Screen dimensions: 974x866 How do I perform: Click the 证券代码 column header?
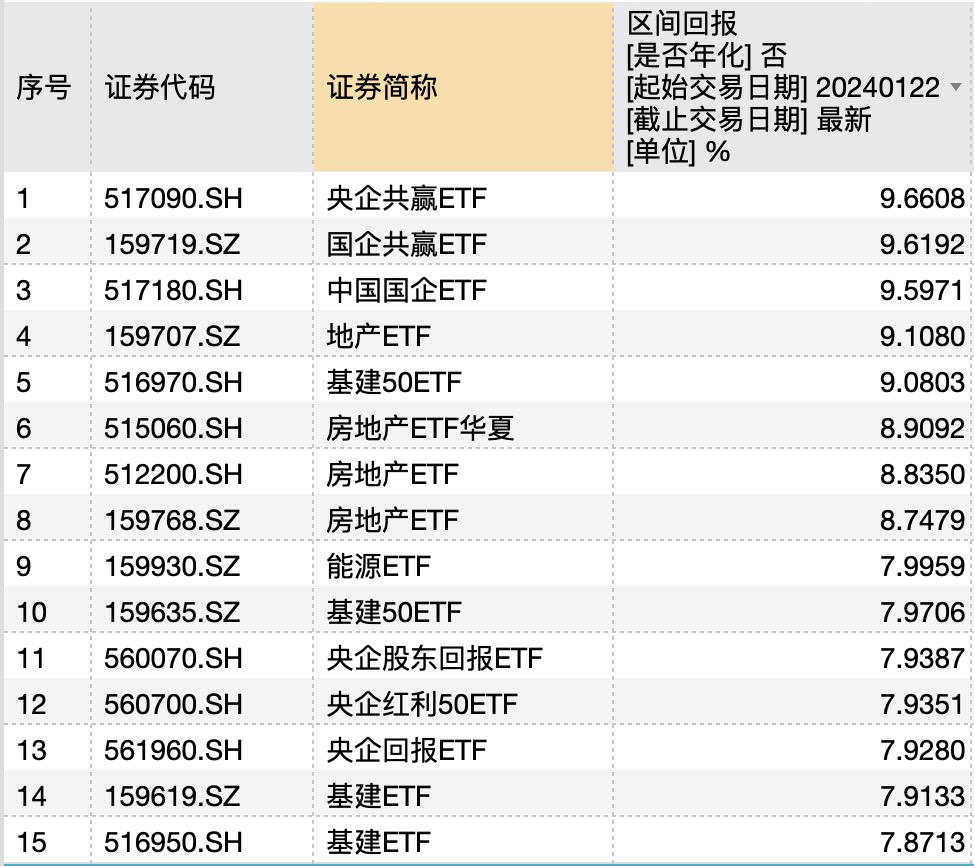(x=160, y=88)
